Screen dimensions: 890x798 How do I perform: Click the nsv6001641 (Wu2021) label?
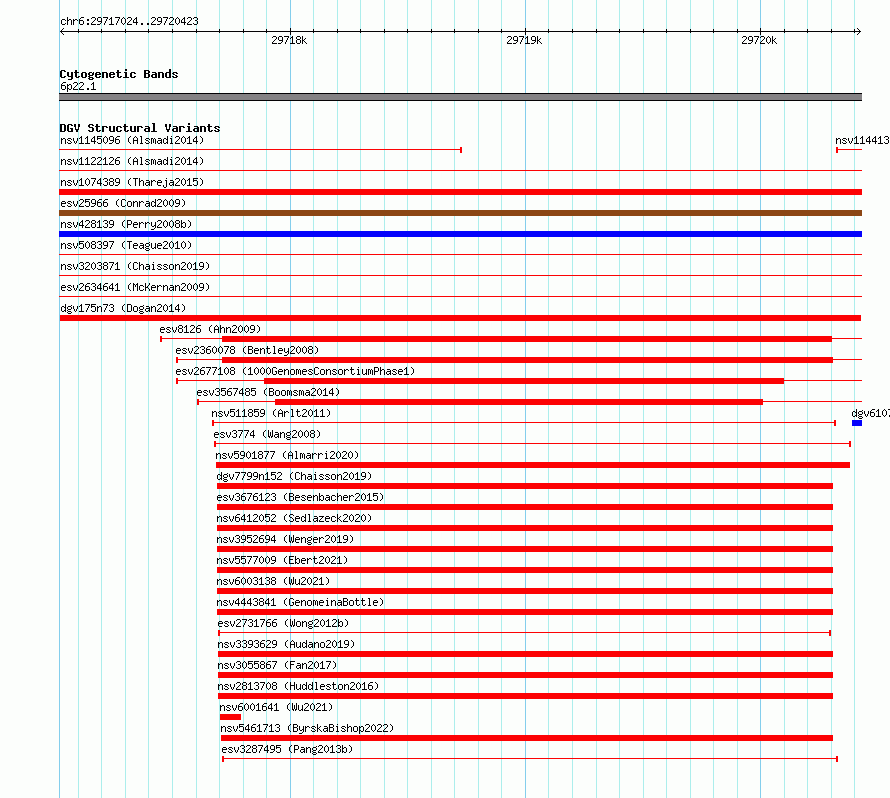[x=276, y=707]
